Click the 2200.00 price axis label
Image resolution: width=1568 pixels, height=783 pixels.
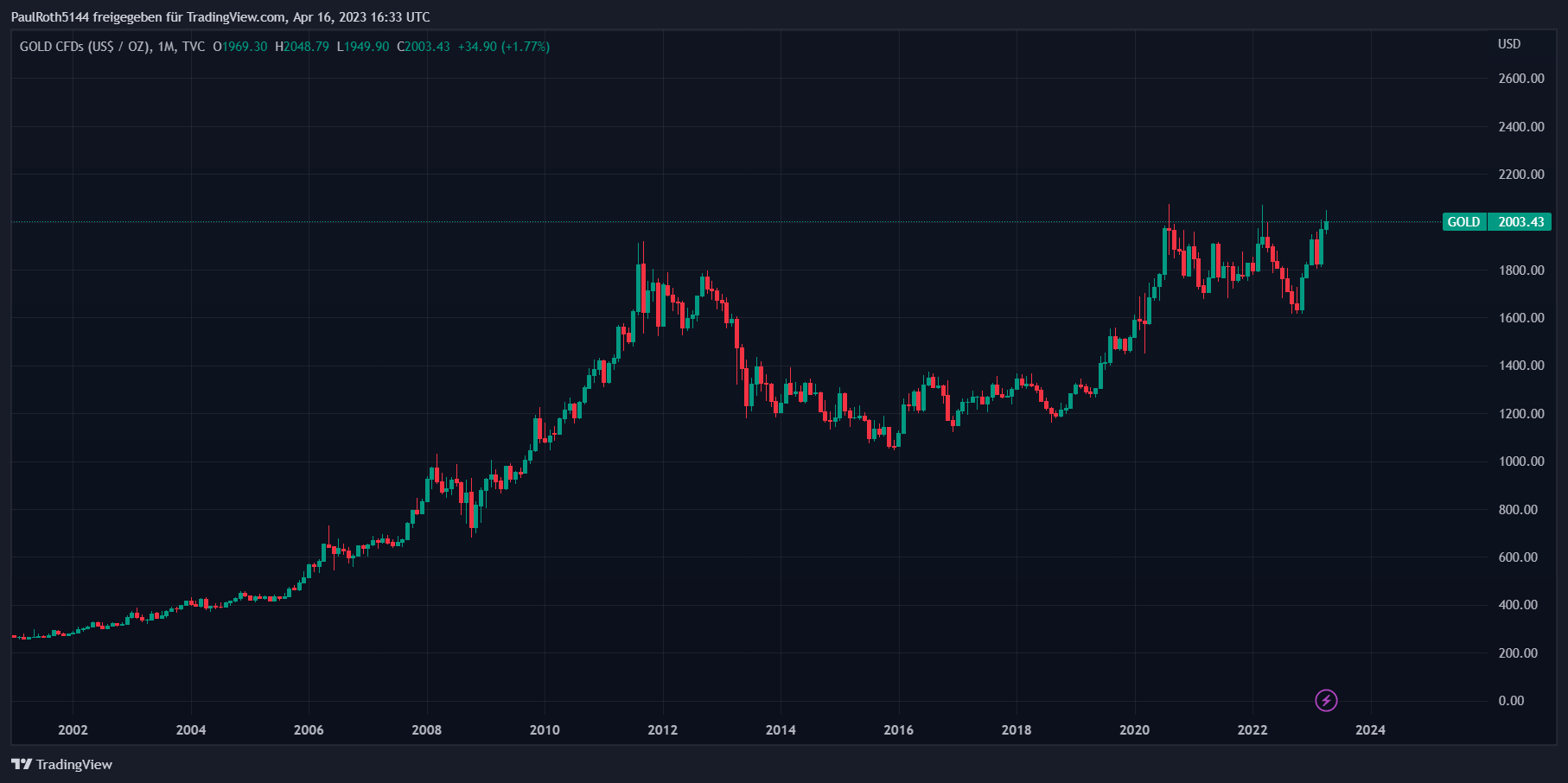[1521, 175]
